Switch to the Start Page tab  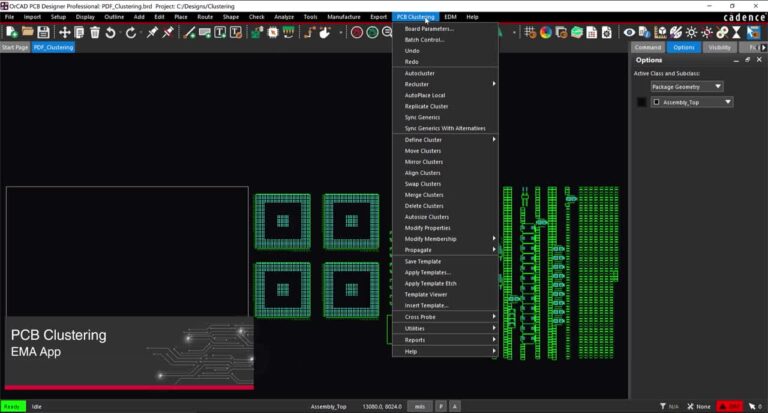point(15,47)
